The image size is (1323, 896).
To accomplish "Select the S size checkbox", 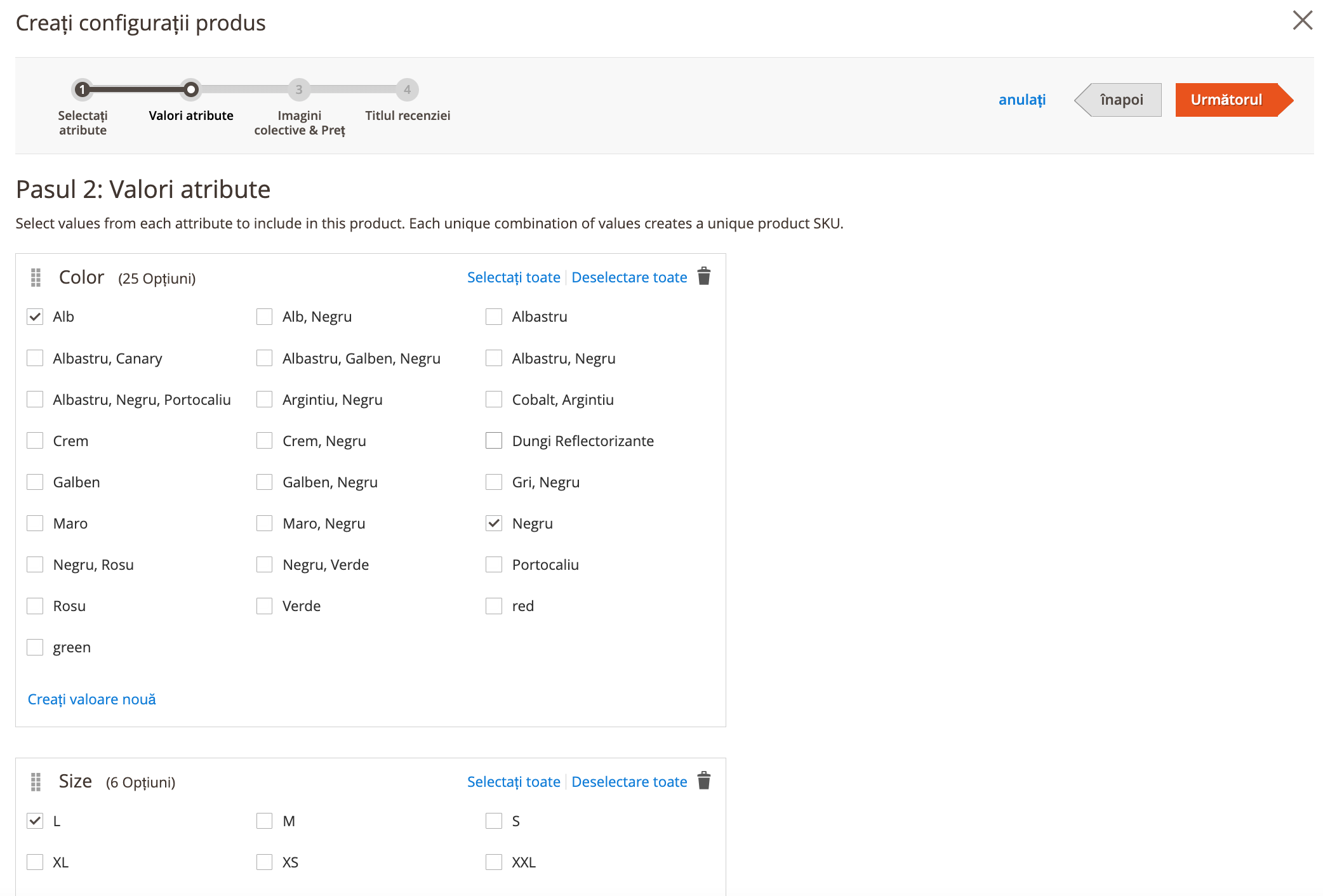I will tap(494, 821).
